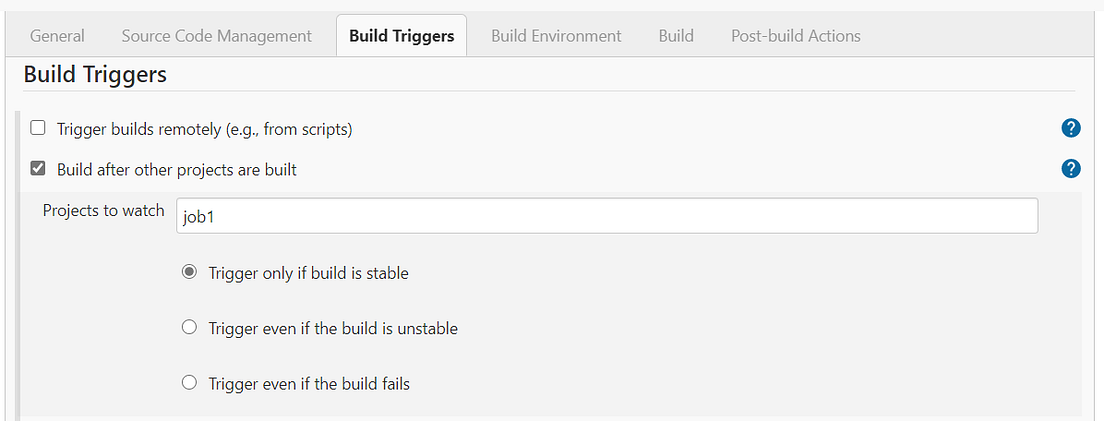Switch to the General tab
Image resolution: width=1104 pixels, height=421 pixels.
tap(57, 36)
